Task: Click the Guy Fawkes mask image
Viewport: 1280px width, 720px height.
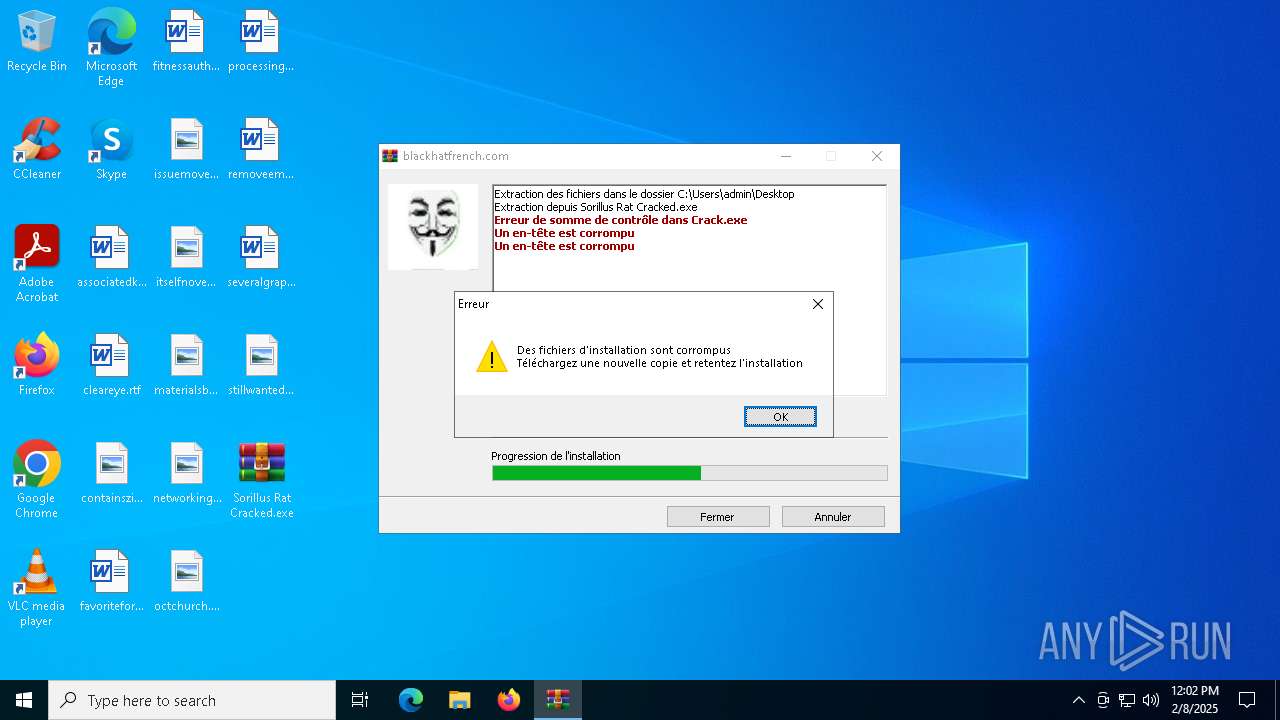Action: pos(433,227)
